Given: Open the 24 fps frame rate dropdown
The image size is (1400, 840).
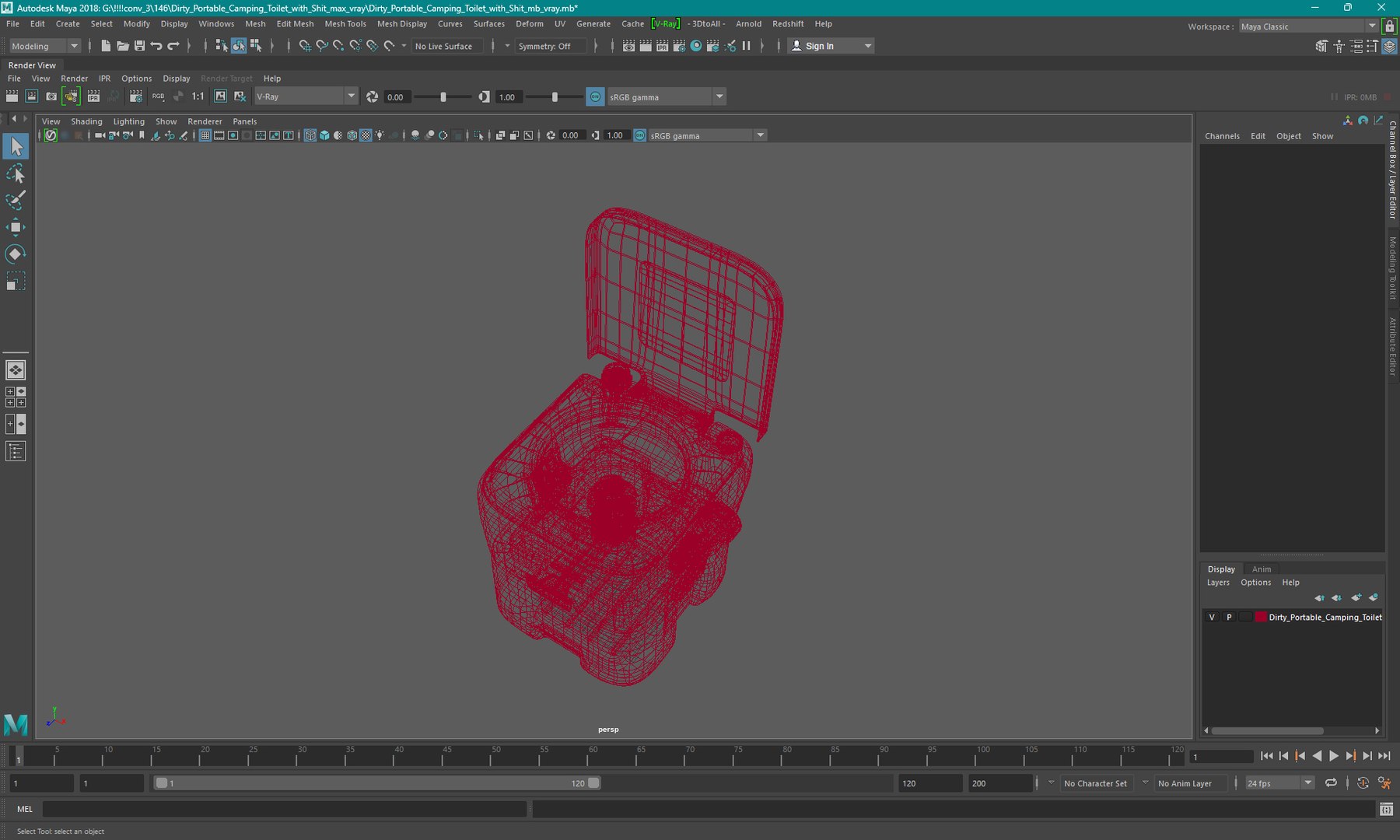Looking at the screenshot, I should point(1279,783).
